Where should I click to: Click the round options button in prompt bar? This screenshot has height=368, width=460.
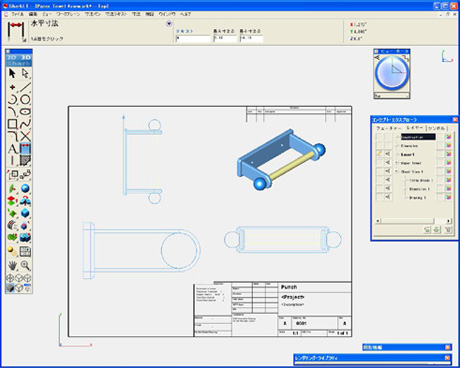[x=169, y=24]
